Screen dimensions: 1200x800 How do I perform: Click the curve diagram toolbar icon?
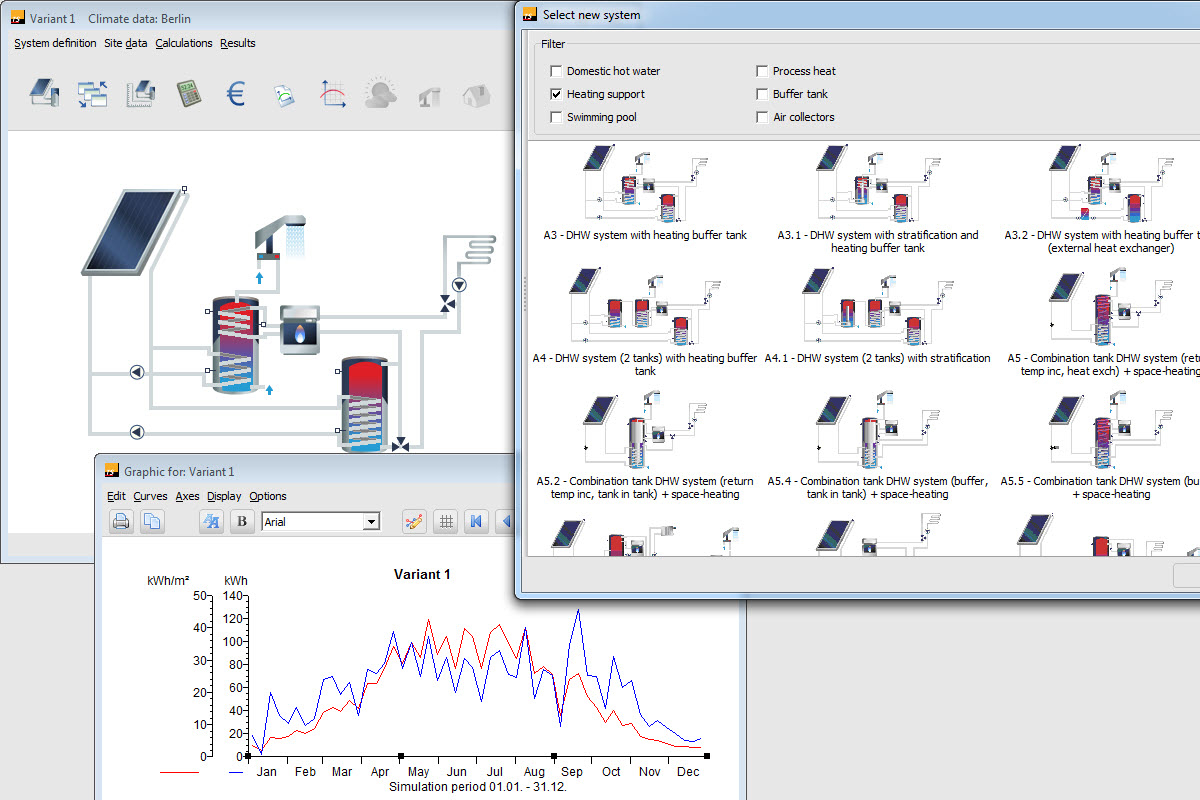click(331, 94)
